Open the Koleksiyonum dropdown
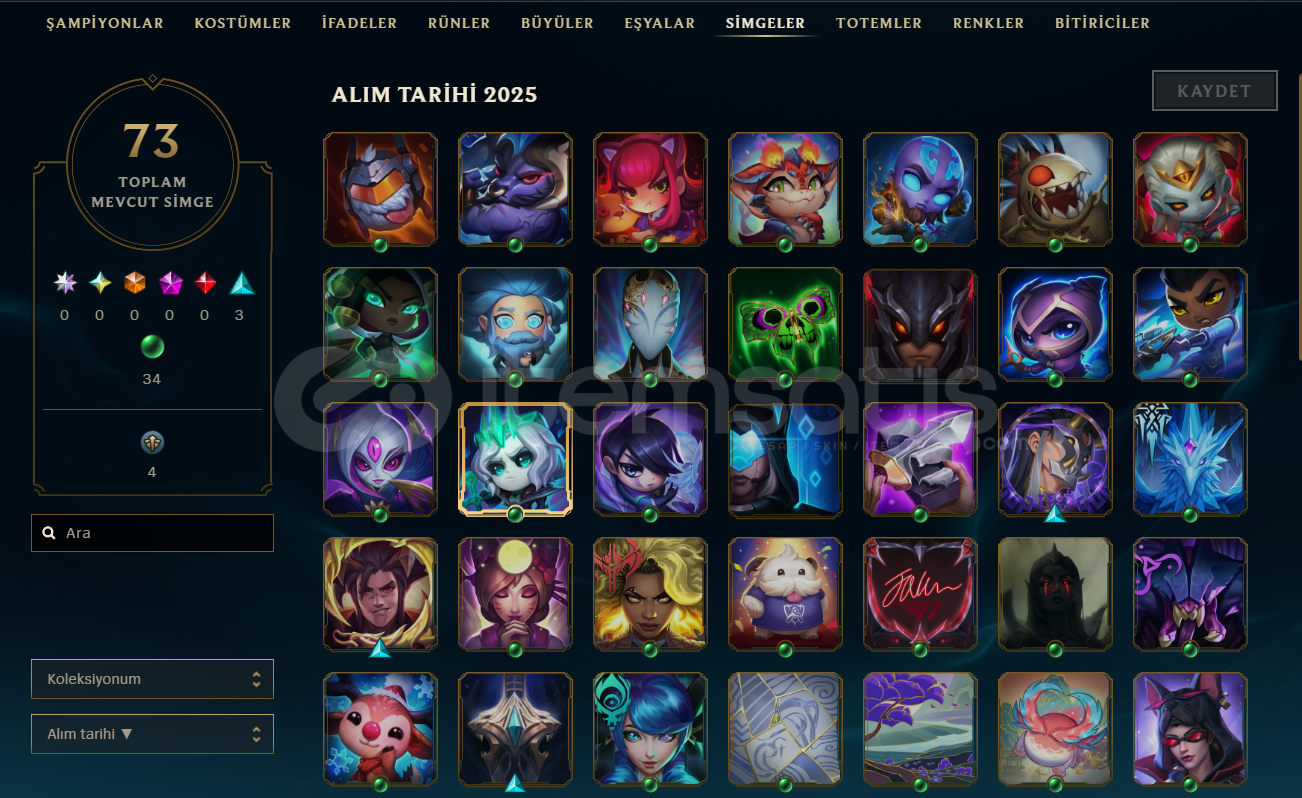The image size is (1302, 798). pos(152,679)
